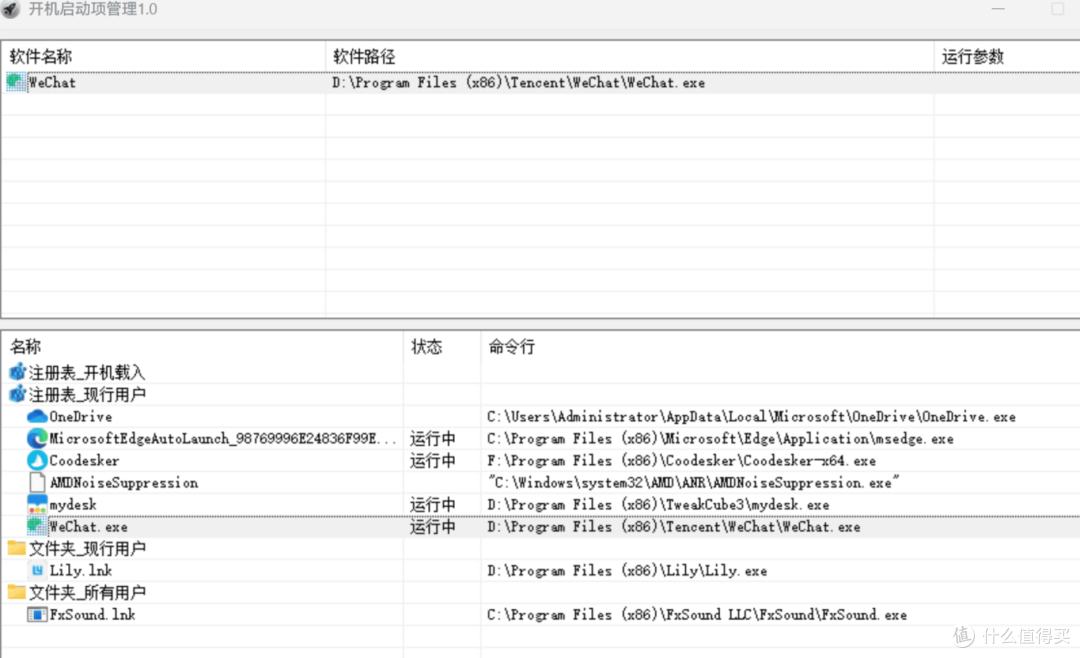Click the FxSound.exe command line path
Screen dimensions: 1080x658
pos(697,615)
